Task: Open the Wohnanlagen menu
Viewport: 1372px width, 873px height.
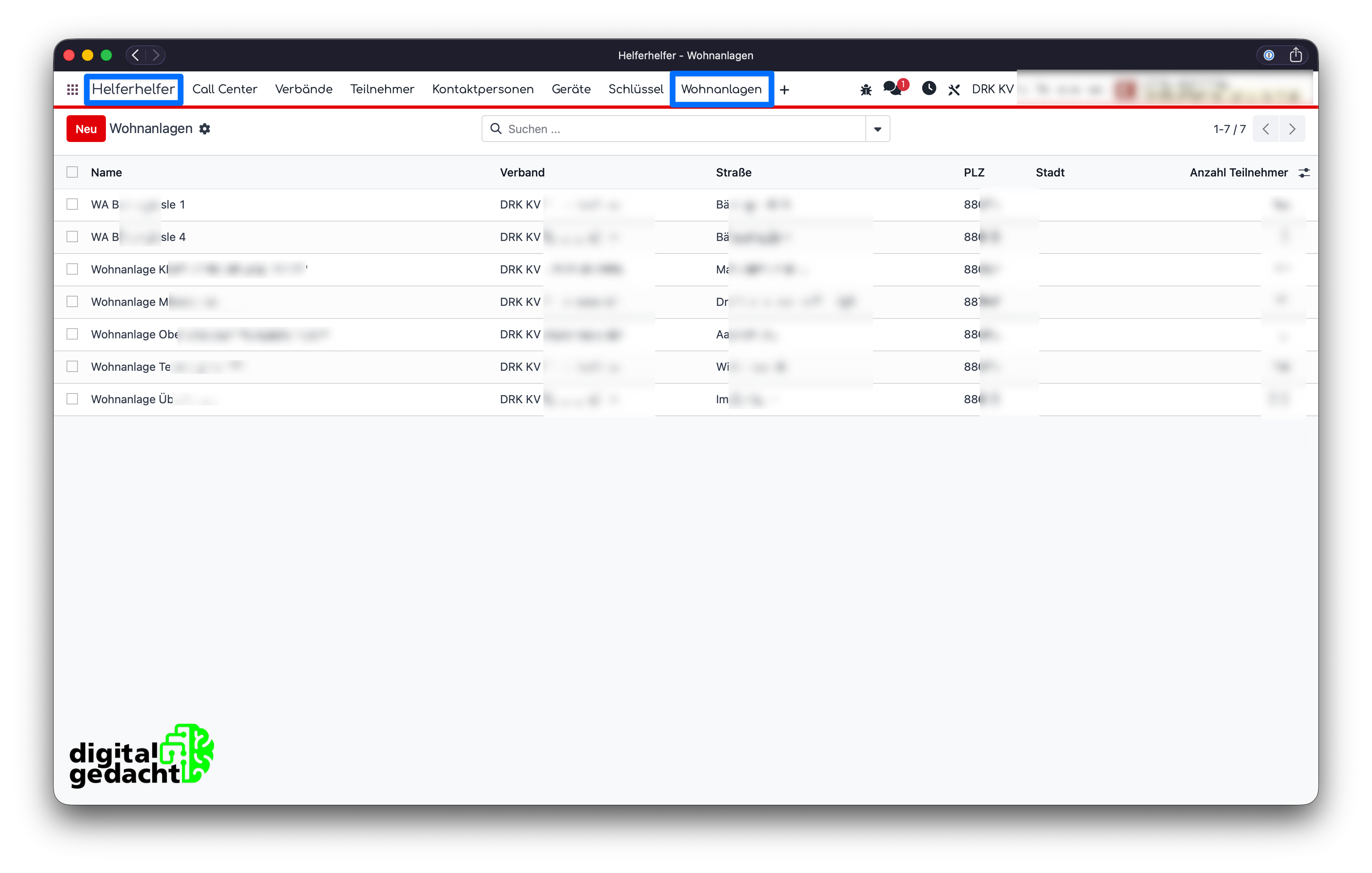Action: pyautogui.click(x=721, y=90)
